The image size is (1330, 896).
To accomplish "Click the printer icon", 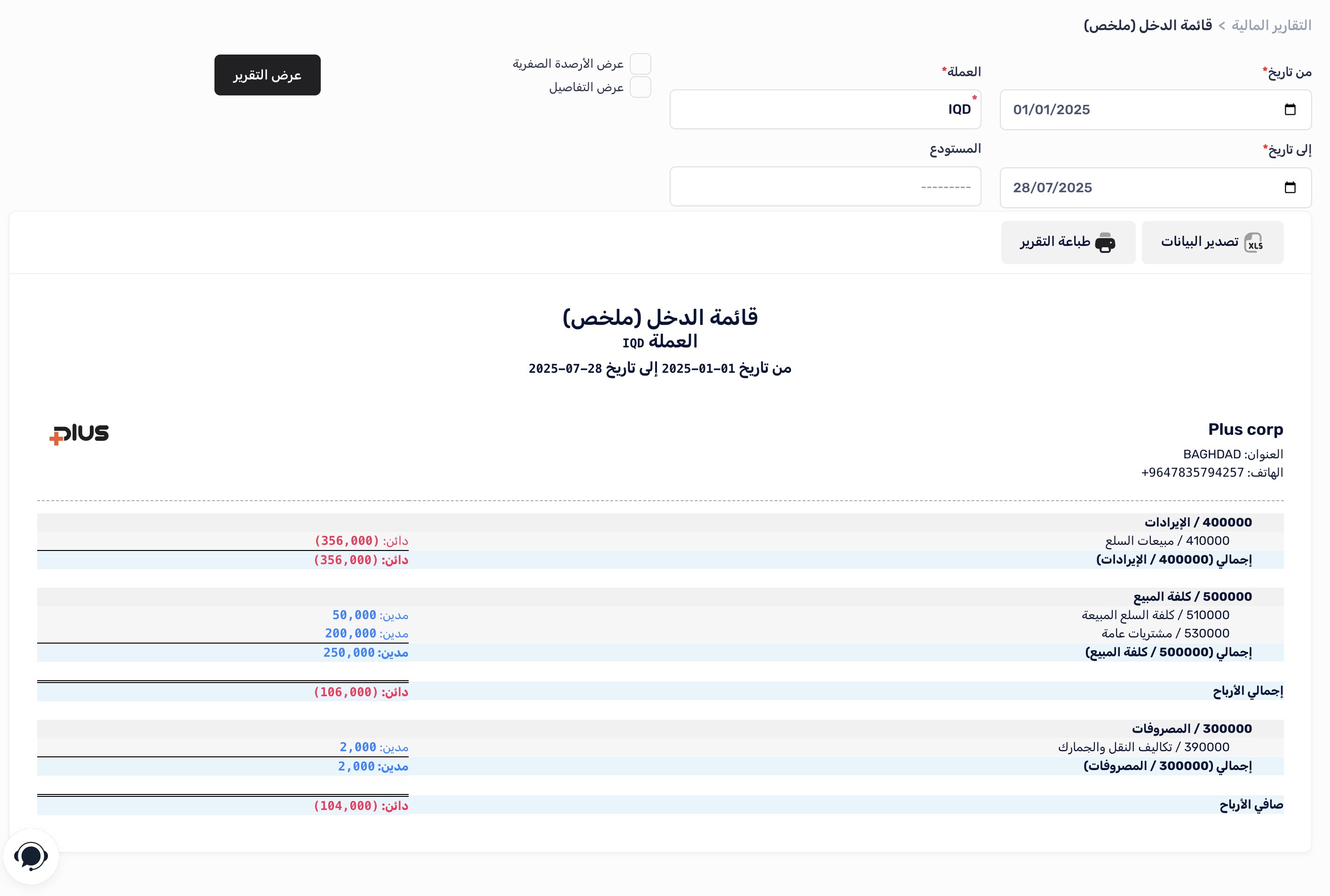I will 1105,242.
